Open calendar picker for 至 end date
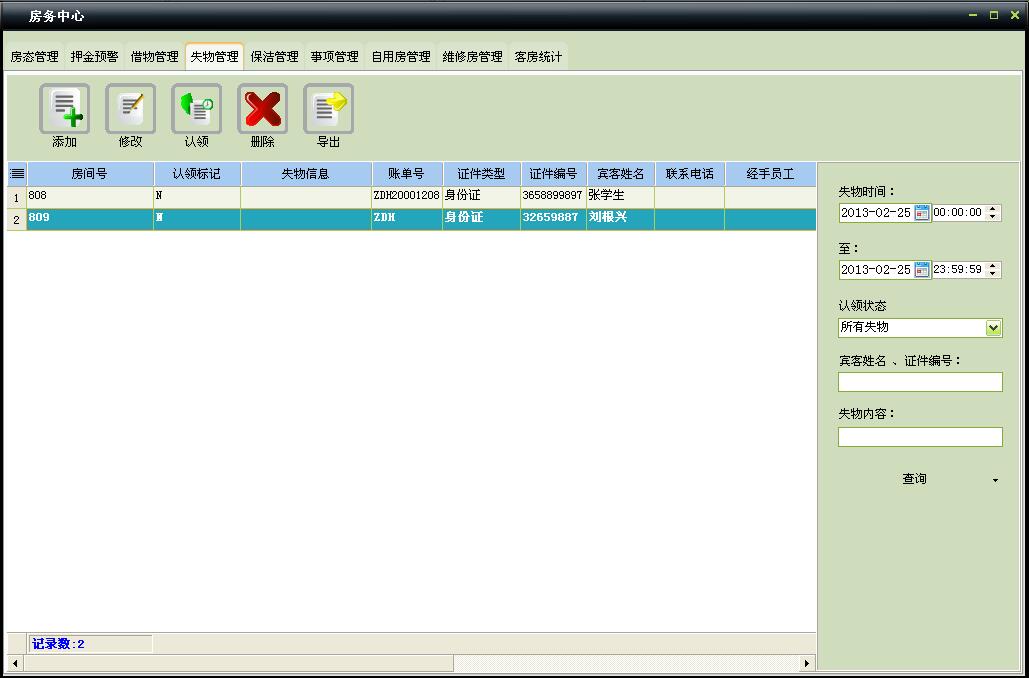Viewport: 1029px width, 678px height. coord(922,270)
